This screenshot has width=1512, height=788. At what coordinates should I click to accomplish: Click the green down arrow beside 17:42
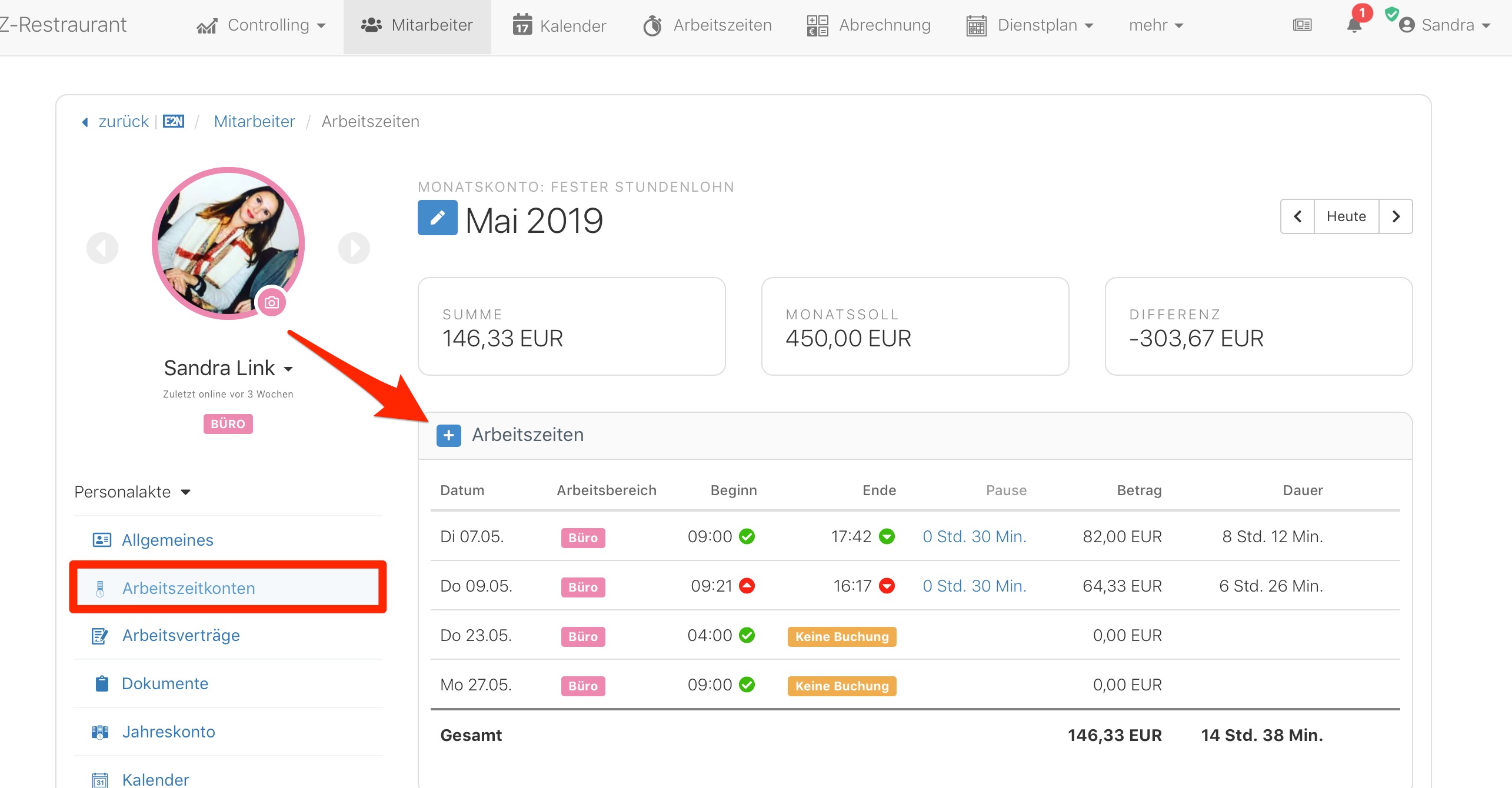[887, 536]
